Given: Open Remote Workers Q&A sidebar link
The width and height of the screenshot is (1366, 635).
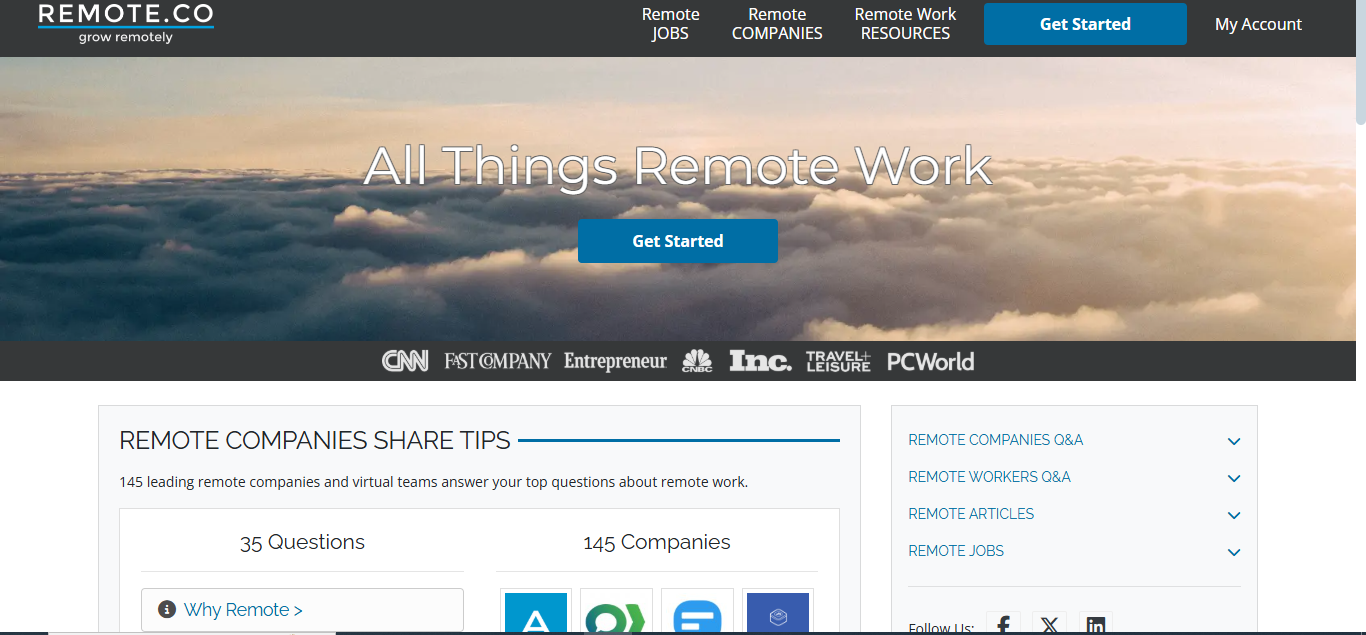Looking at the screenshot, I should [x=989, y=477].
